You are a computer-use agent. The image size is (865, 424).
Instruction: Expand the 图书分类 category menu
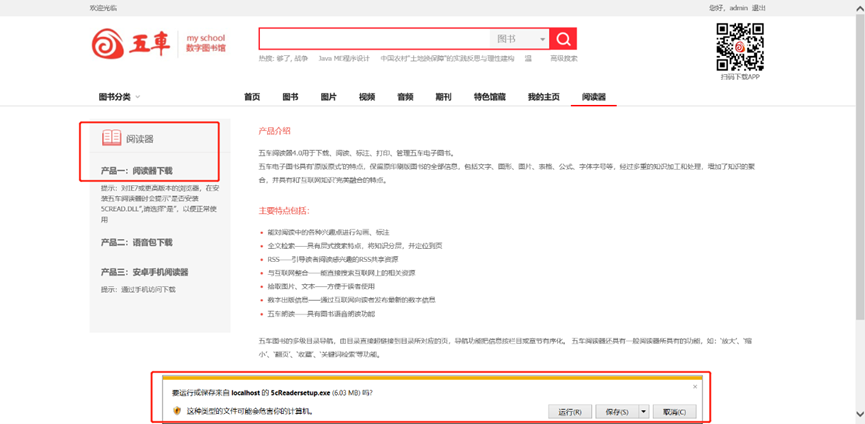(119, 97)
